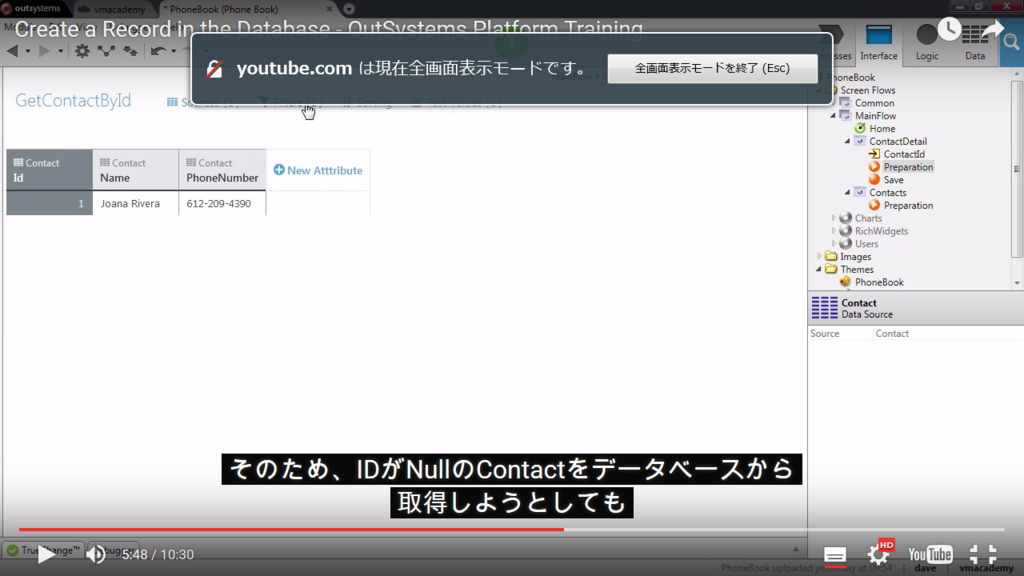
Task: Select Common flow in tree
Action: point(874,103)
